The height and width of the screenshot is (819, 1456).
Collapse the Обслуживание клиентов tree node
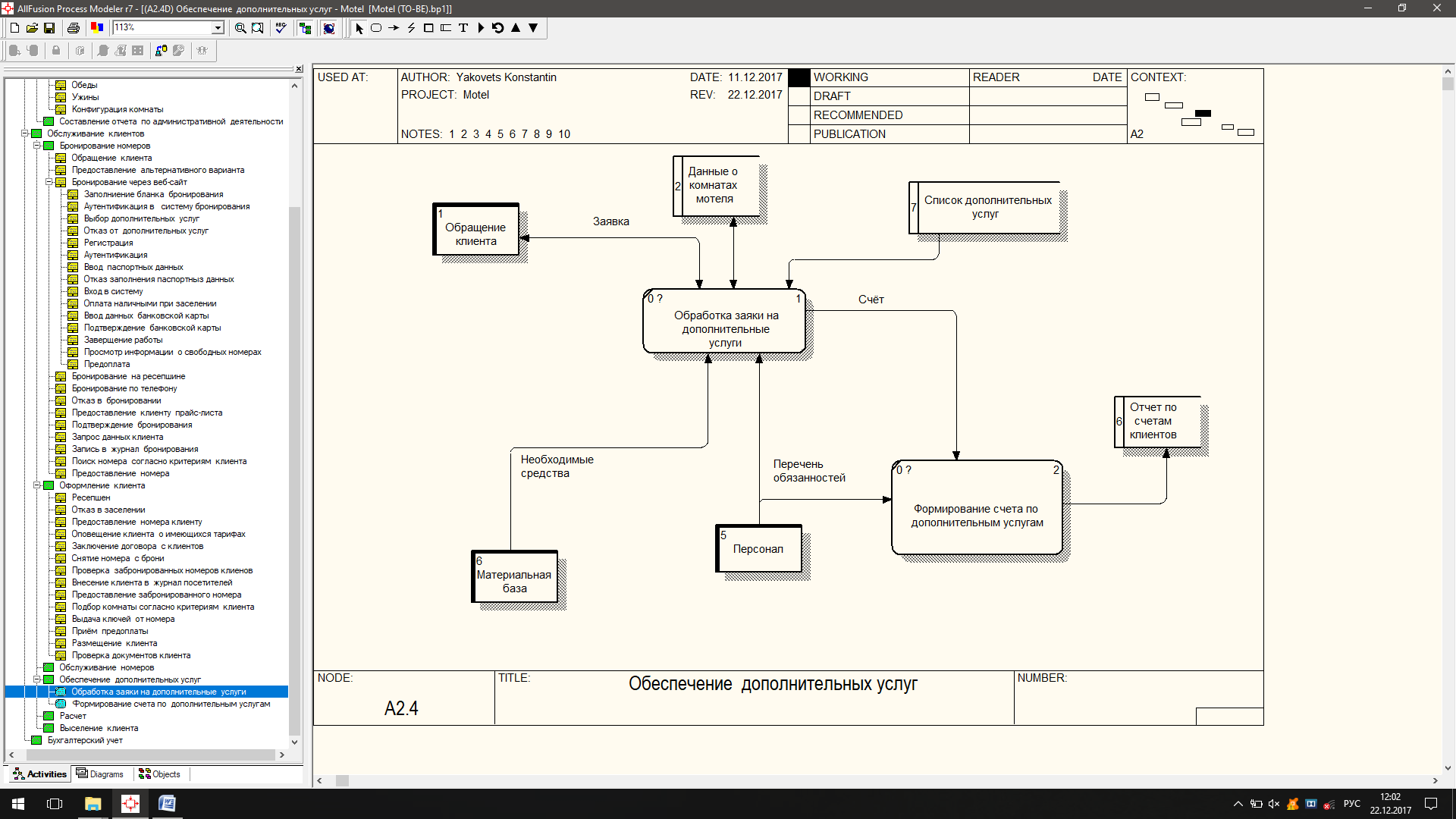click(24, 133)
